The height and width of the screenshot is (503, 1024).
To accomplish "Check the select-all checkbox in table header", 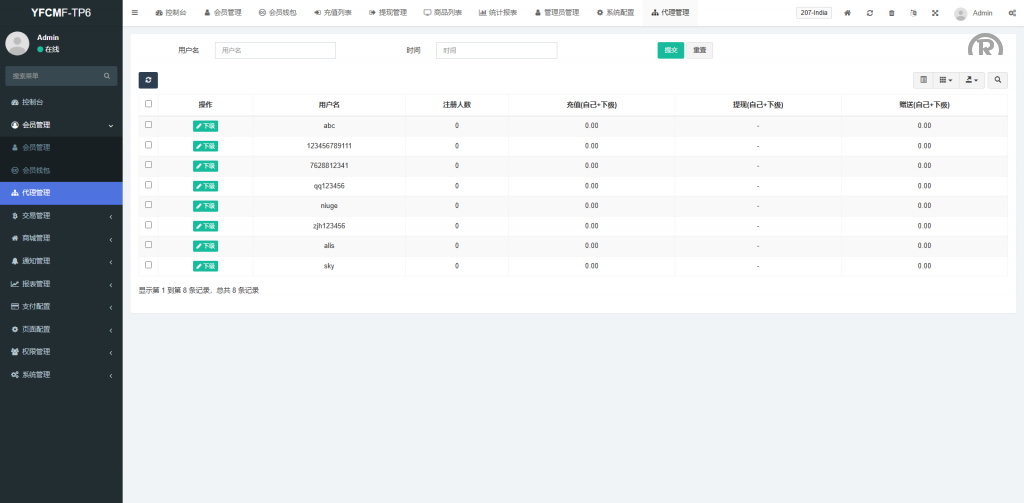I will (149, 104).
